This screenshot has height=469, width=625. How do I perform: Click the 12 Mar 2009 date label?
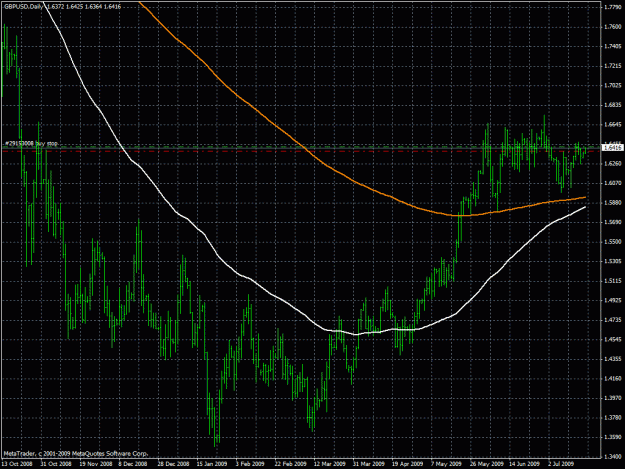[329, 464]
